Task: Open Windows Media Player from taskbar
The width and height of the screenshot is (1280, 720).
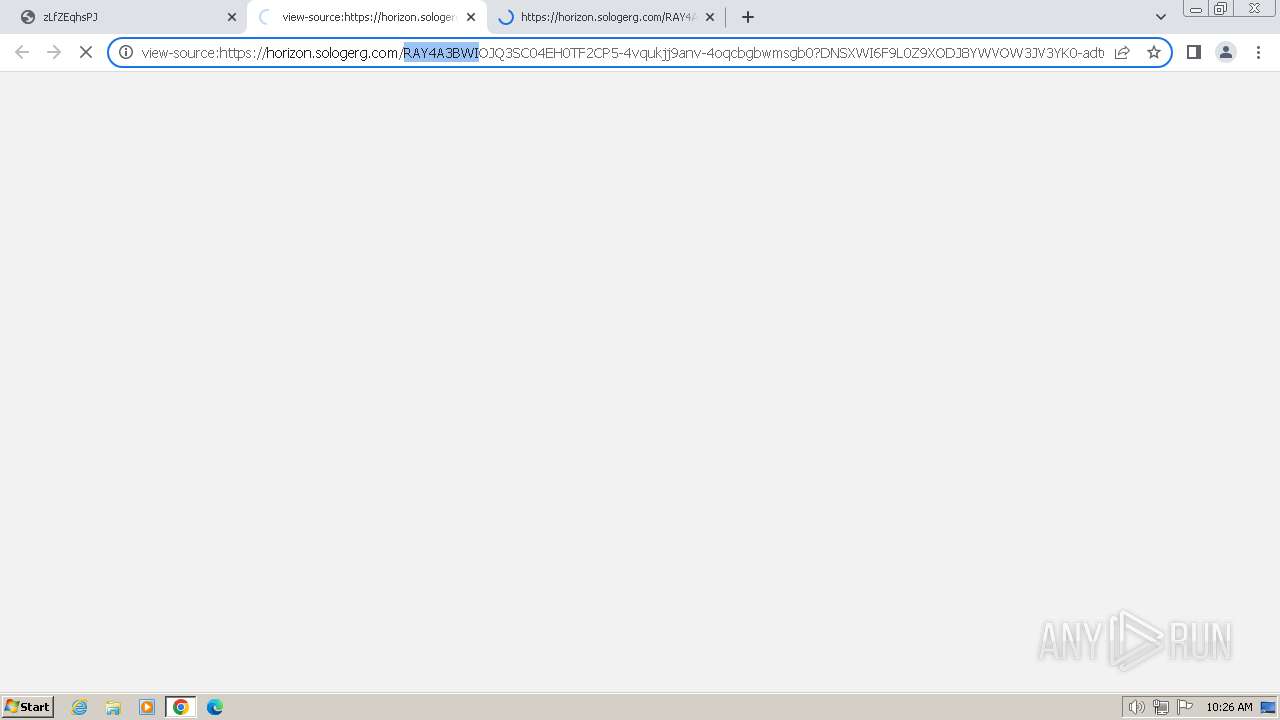Action: pos(147,707)
